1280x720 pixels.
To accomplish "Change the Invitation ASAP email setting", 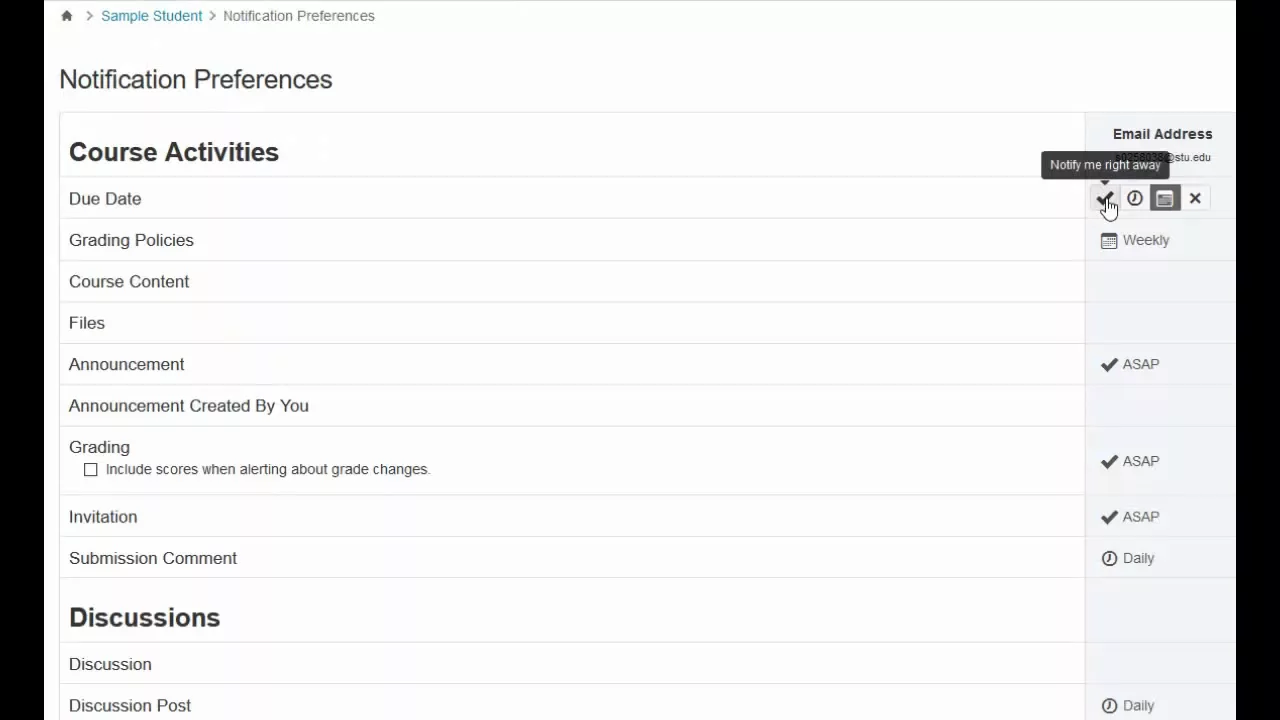I will pyautogui.click(x=1130, y=517).
